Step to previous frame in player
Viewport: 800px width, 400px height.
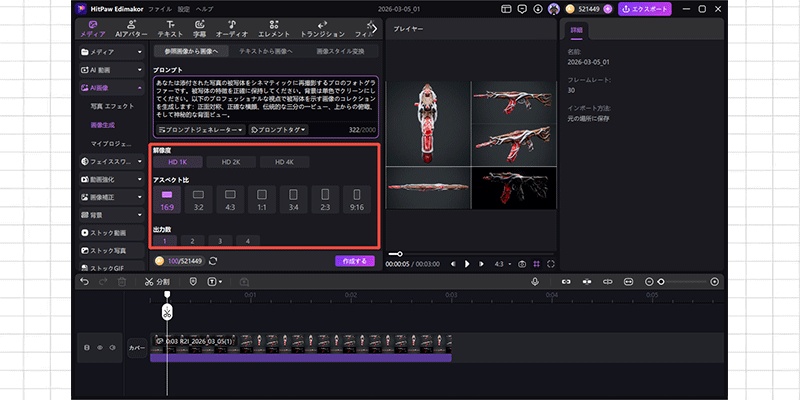point(453,264)
